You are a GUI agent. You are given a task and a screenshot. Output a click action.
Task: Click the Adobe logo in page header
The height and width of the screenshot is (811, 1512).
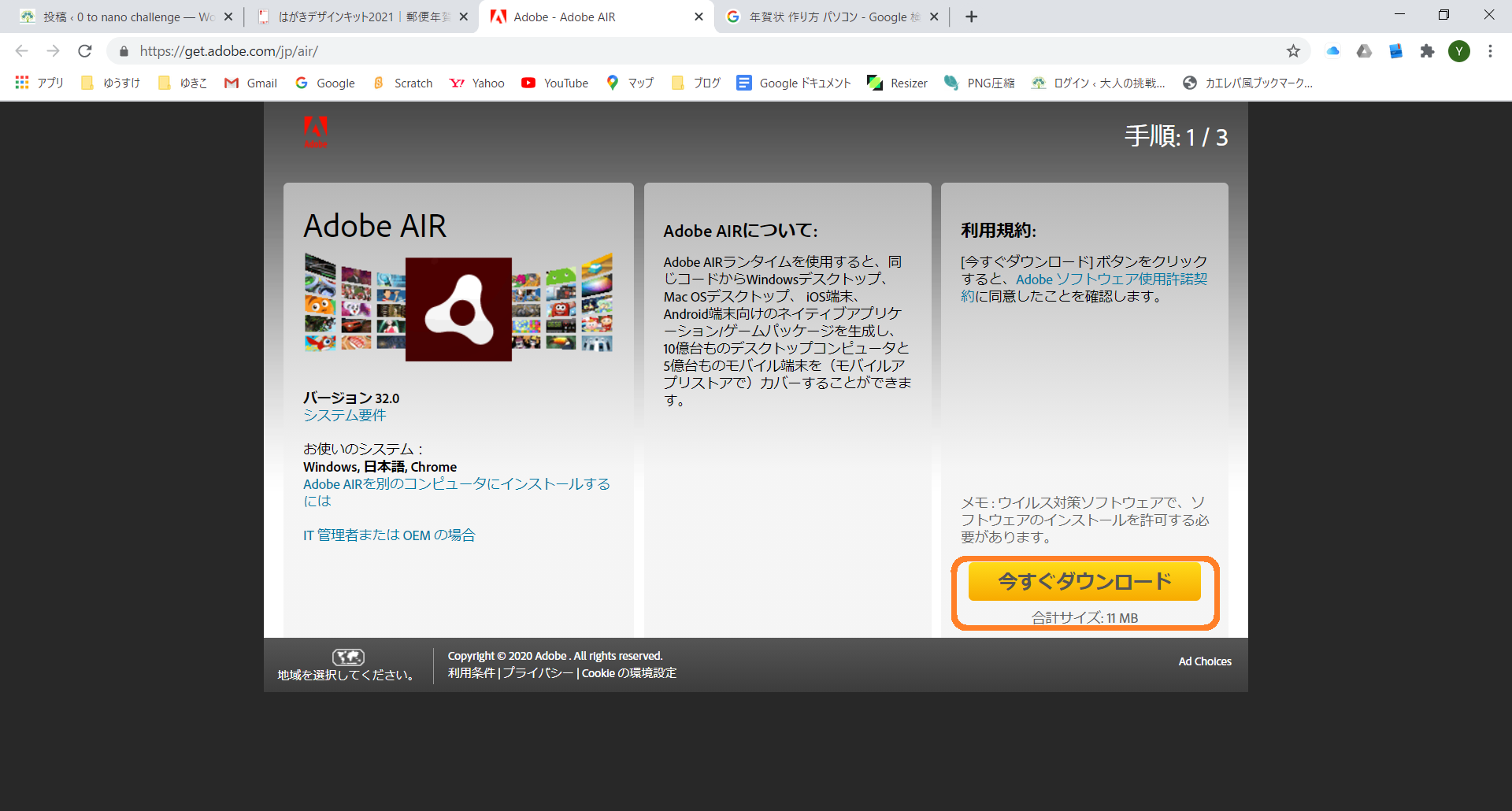pos(316,132)
